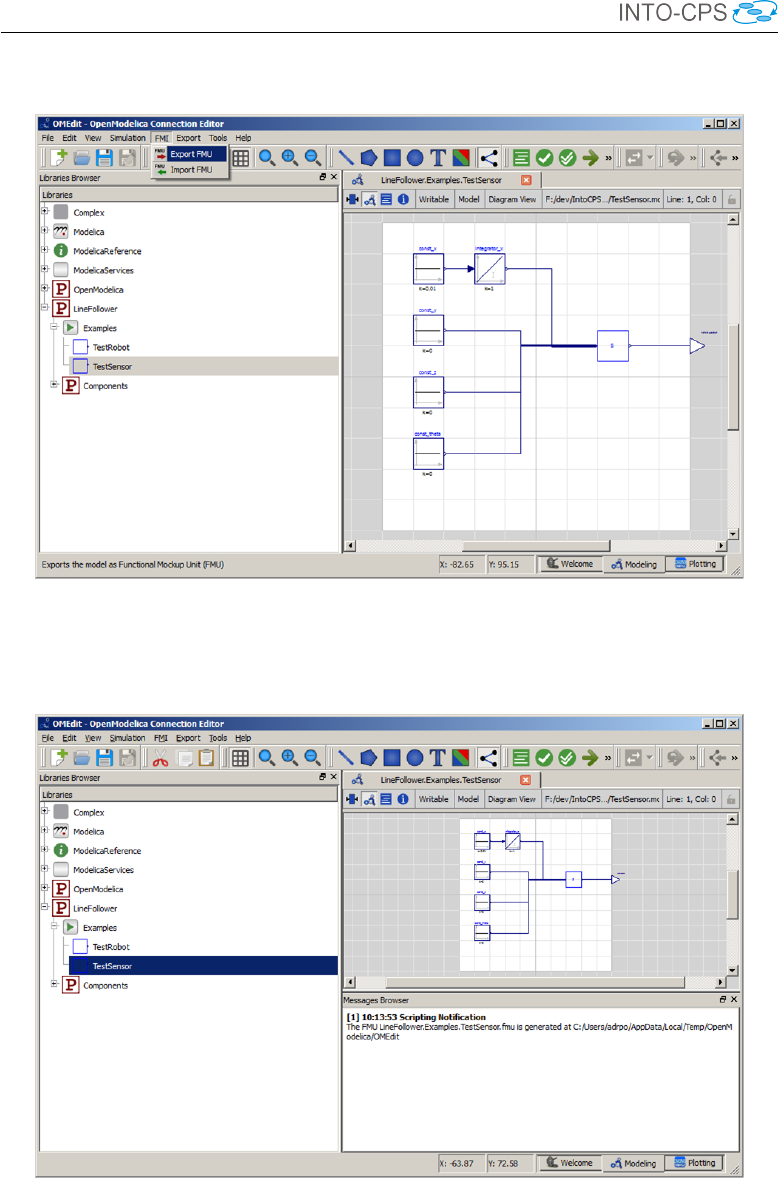Toggle grid lines in window with FMI menu open

coord(240,158)
